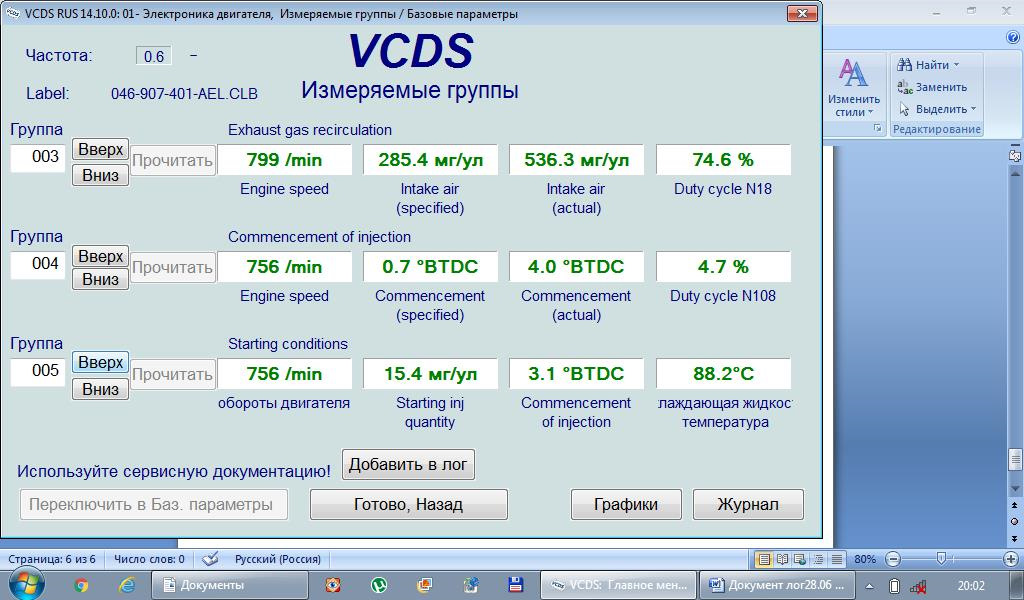Toggle Draft view mode
The image size is (1024, 600).
pos(836,559)
